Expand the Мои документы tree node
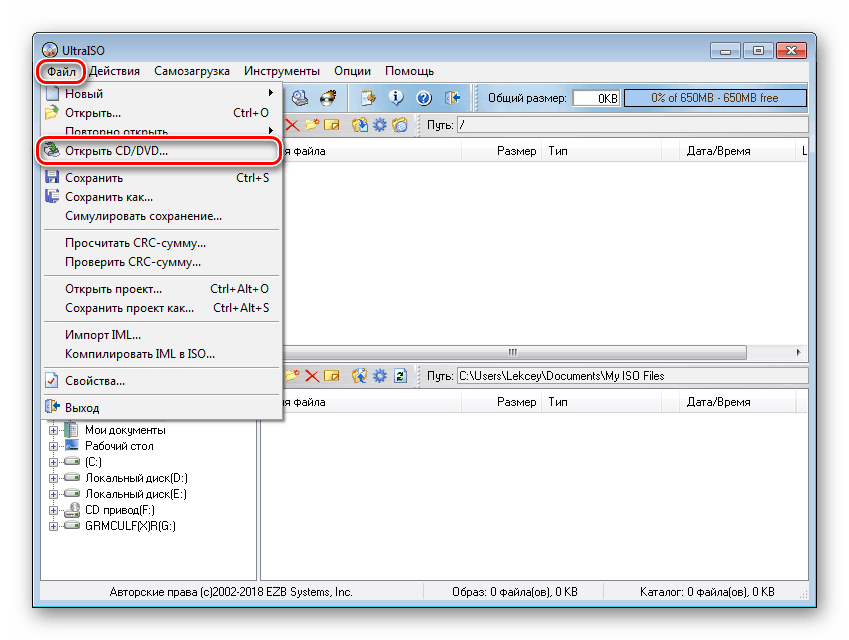 coord(53,430)
